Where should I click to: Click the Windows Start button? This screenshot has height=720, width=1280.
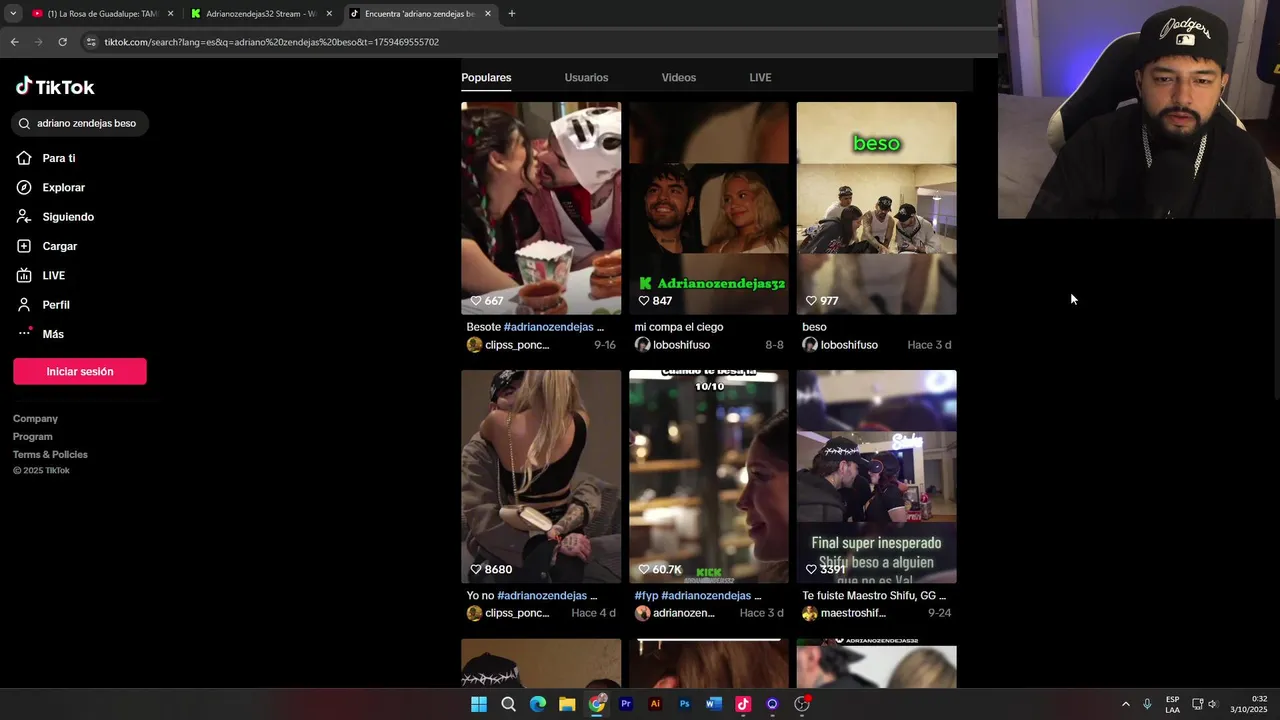479,704
